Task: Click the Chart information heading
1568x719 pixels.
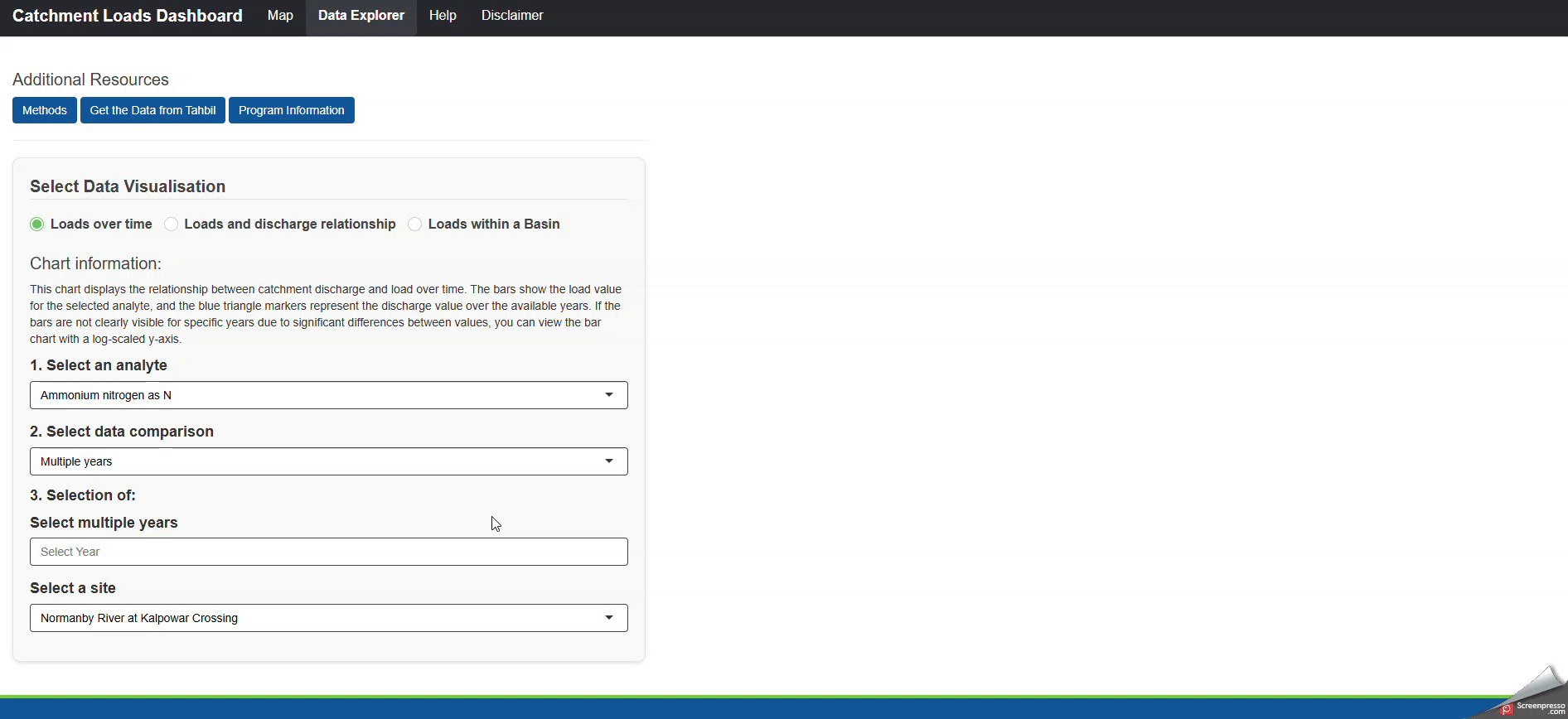Action: click(x=95, y=263)
